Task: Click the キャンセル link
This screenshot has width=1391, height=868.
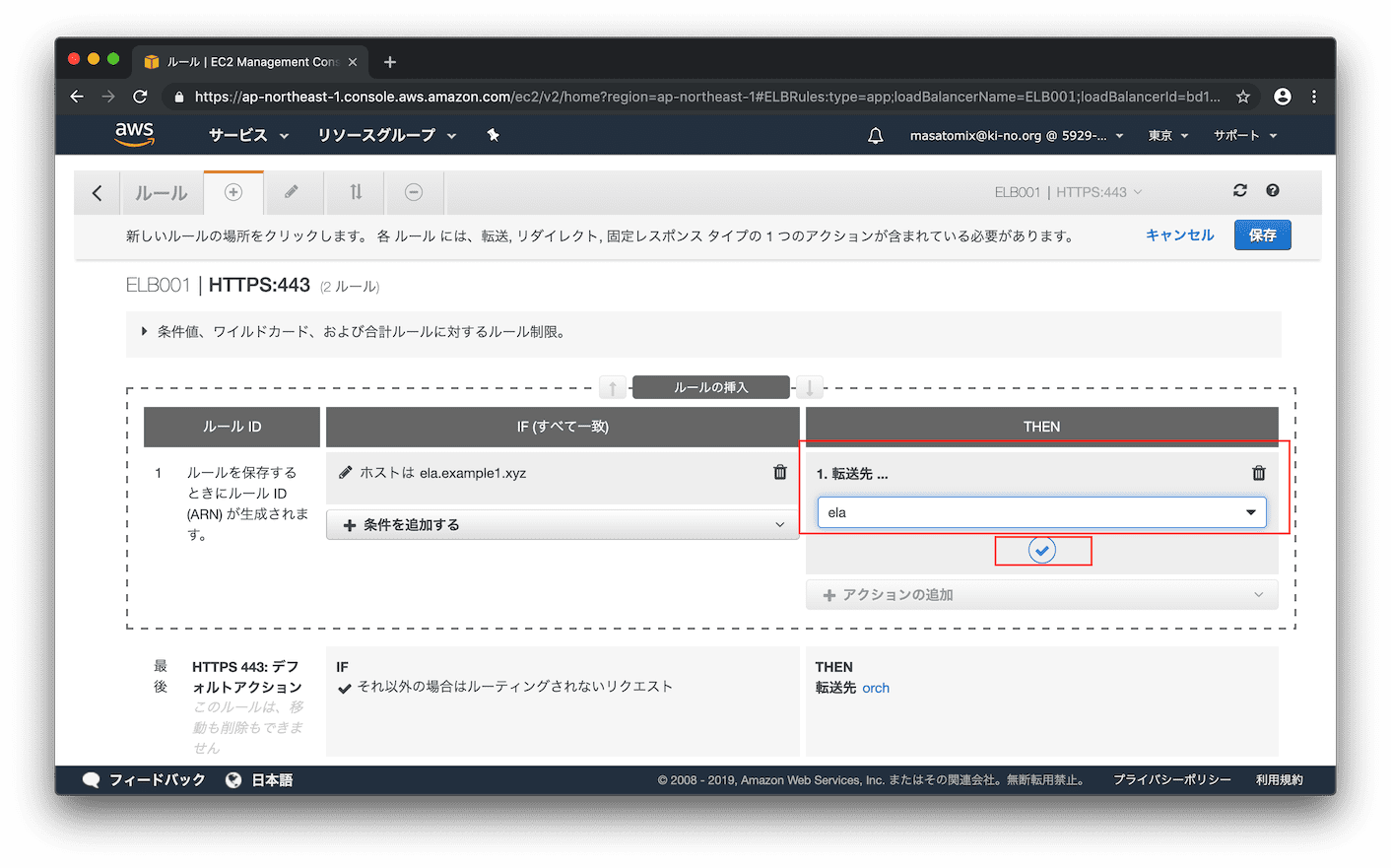Action: [1180, 235]
